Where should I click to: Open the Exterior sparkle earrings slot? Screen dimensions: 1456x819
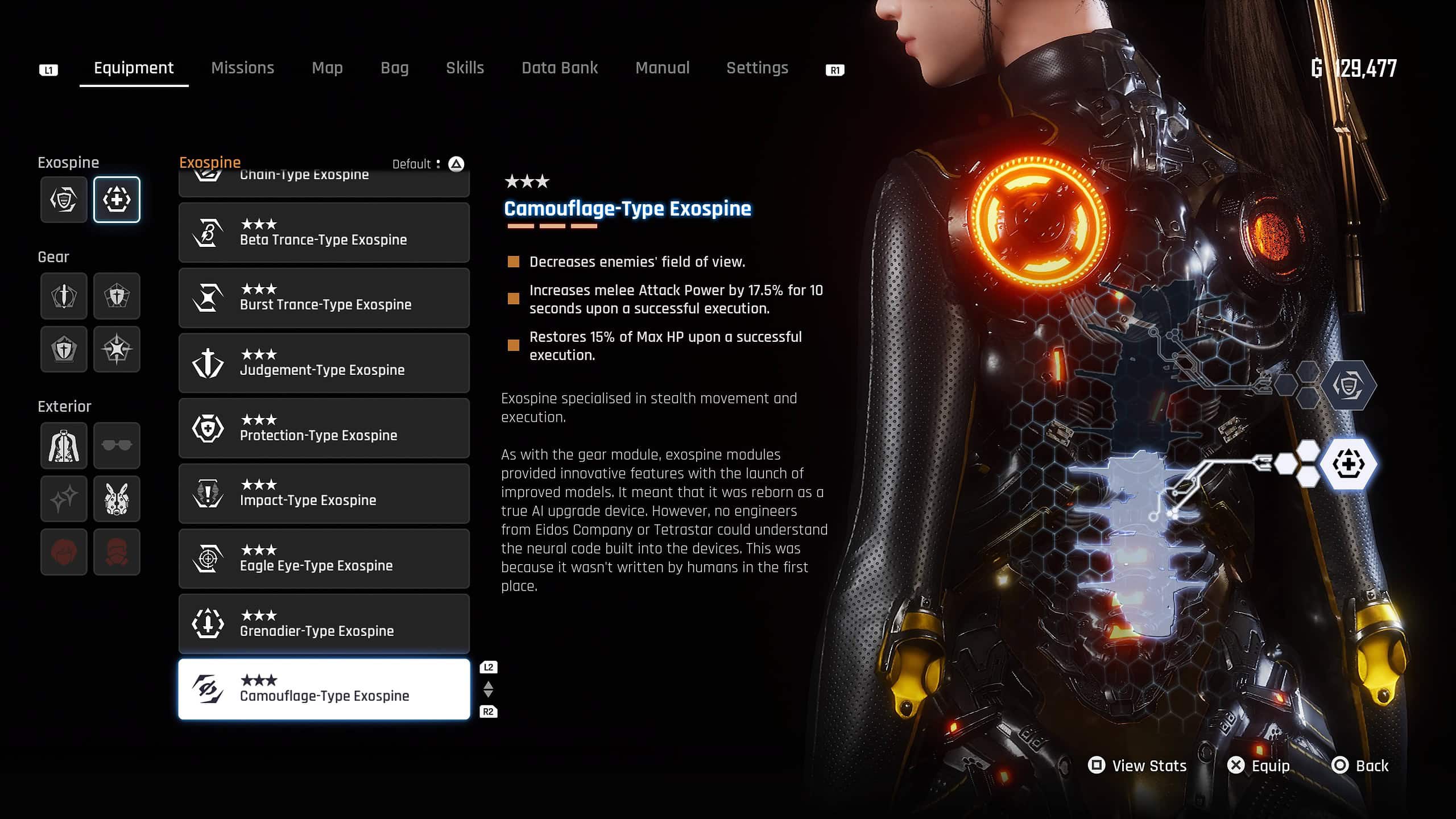tap(64, 499)
